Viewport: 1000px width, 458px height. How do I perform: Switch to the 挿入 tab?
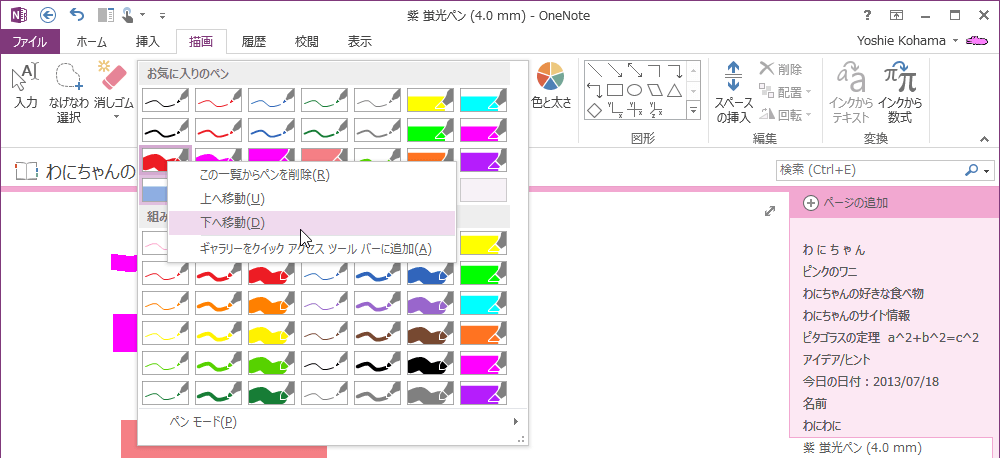[x=147, y=42]
